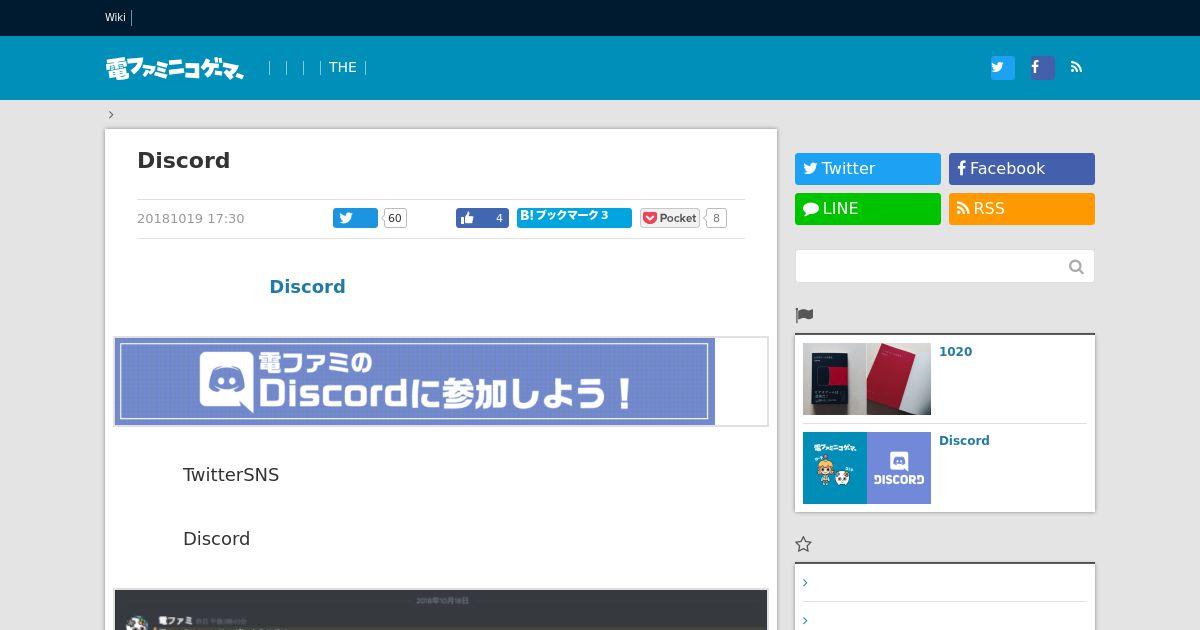
Task: Click the flag section icon
Action: pyautogui.click(x=804, y=315)
